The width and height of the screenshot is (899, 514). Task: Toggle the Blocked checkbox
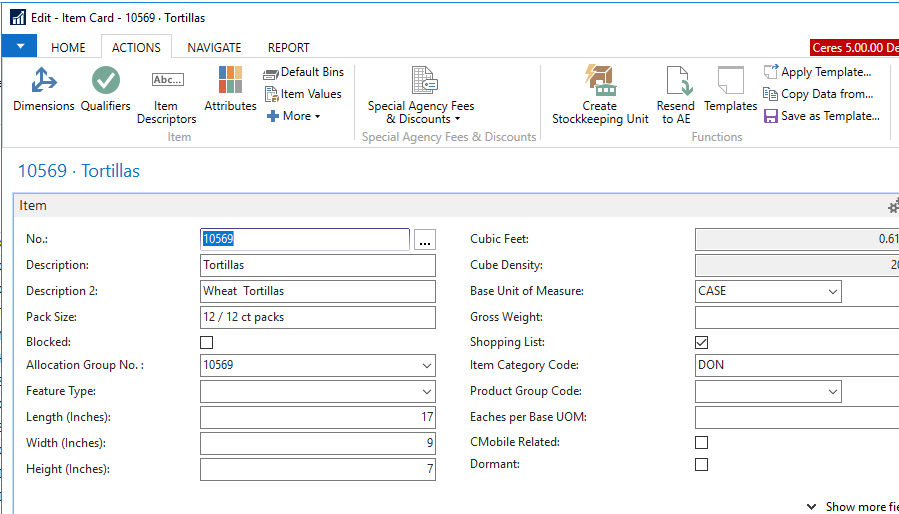[x=207, y=342]
